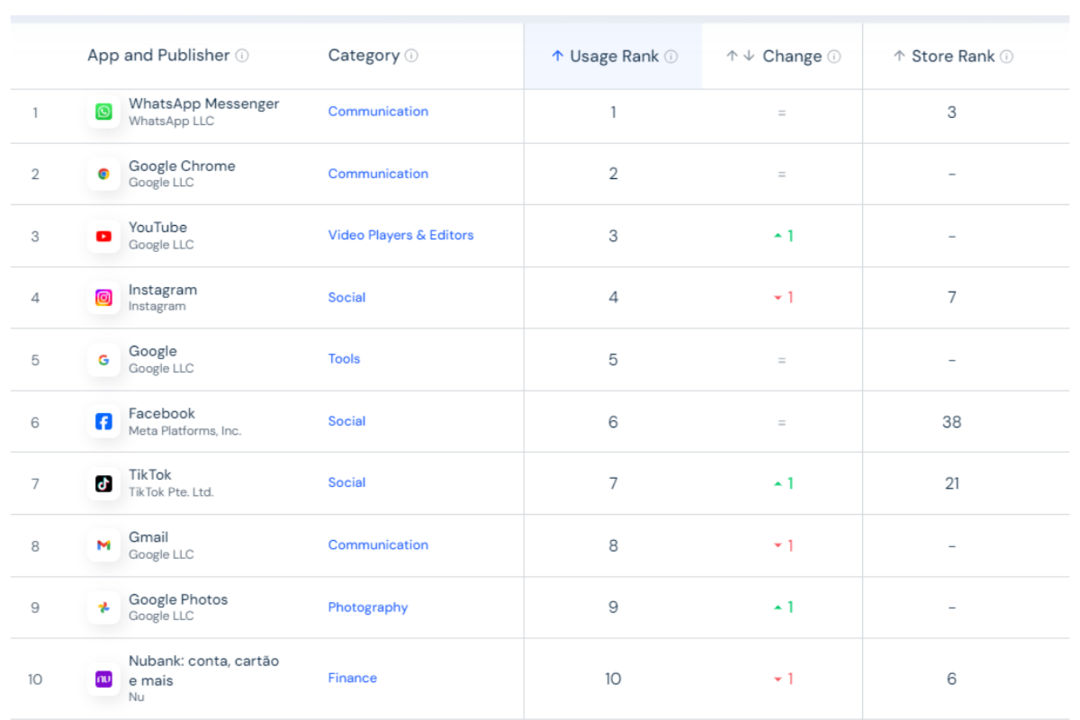Click the WhatsApp Messenger app icon
This screenshot has height=720, width=1080.
tap(104, 112)
